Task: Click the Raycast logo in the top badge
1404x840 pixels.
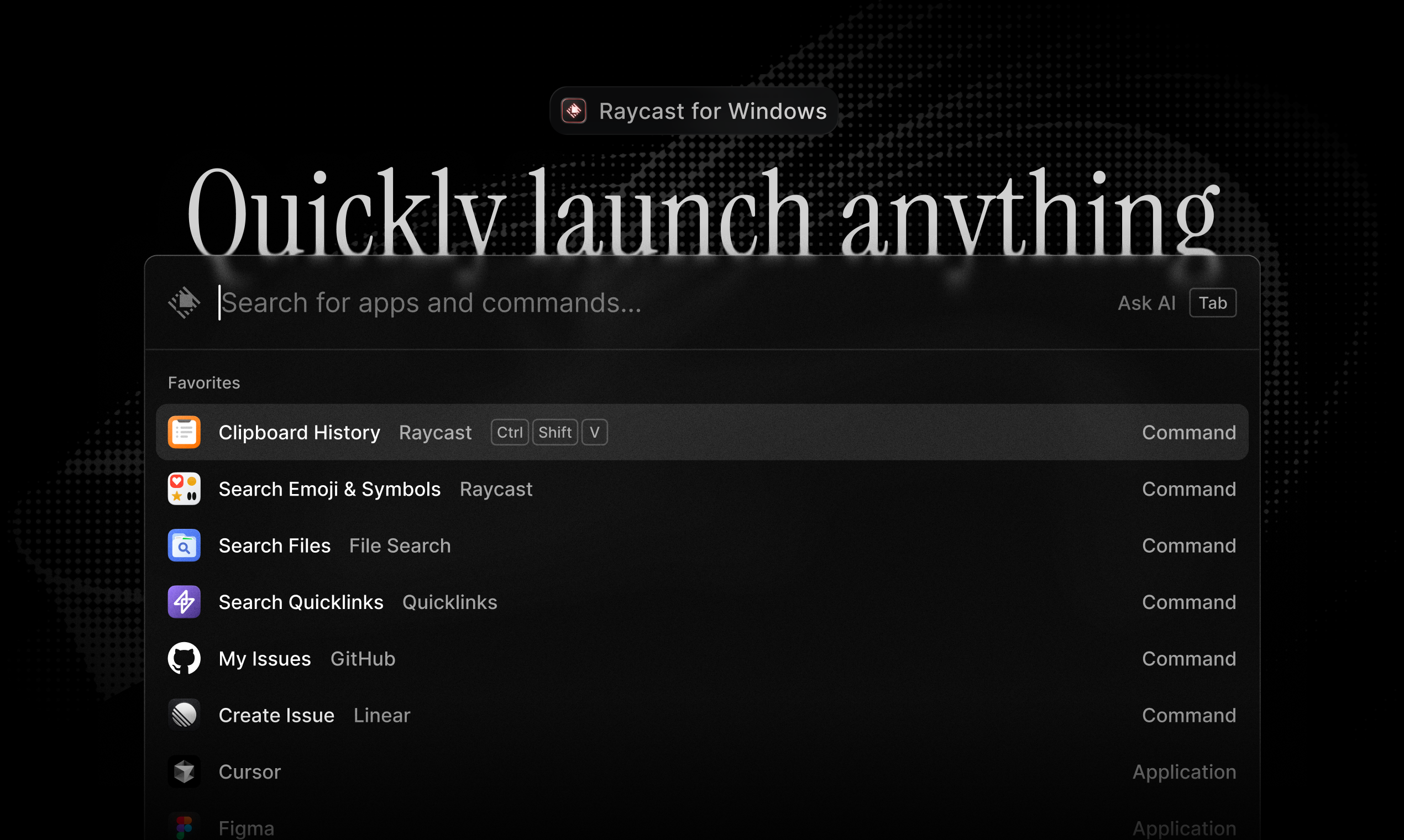Action: point(573,111)
